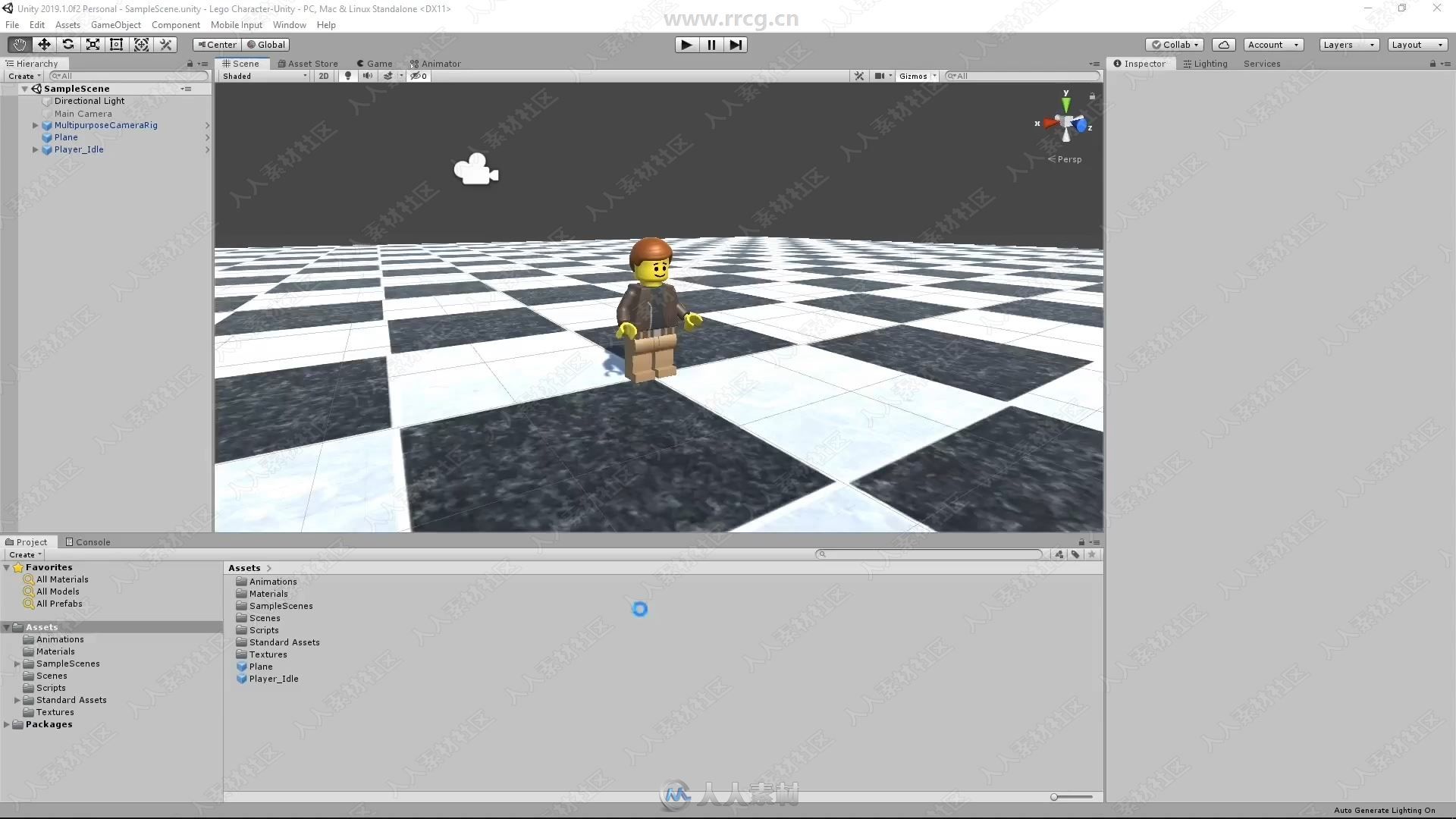The width and height of the screenshot is (1456, 819).
Task: Open the Edit menu
Action: pos(37,25)
